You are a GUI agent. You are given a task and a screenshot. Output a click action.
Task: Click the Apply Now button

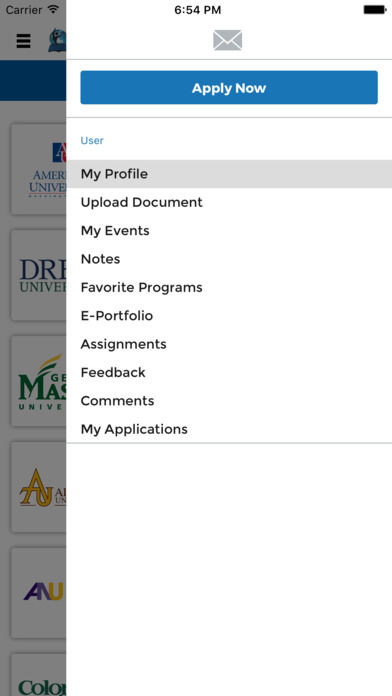(x=229, y=87)
